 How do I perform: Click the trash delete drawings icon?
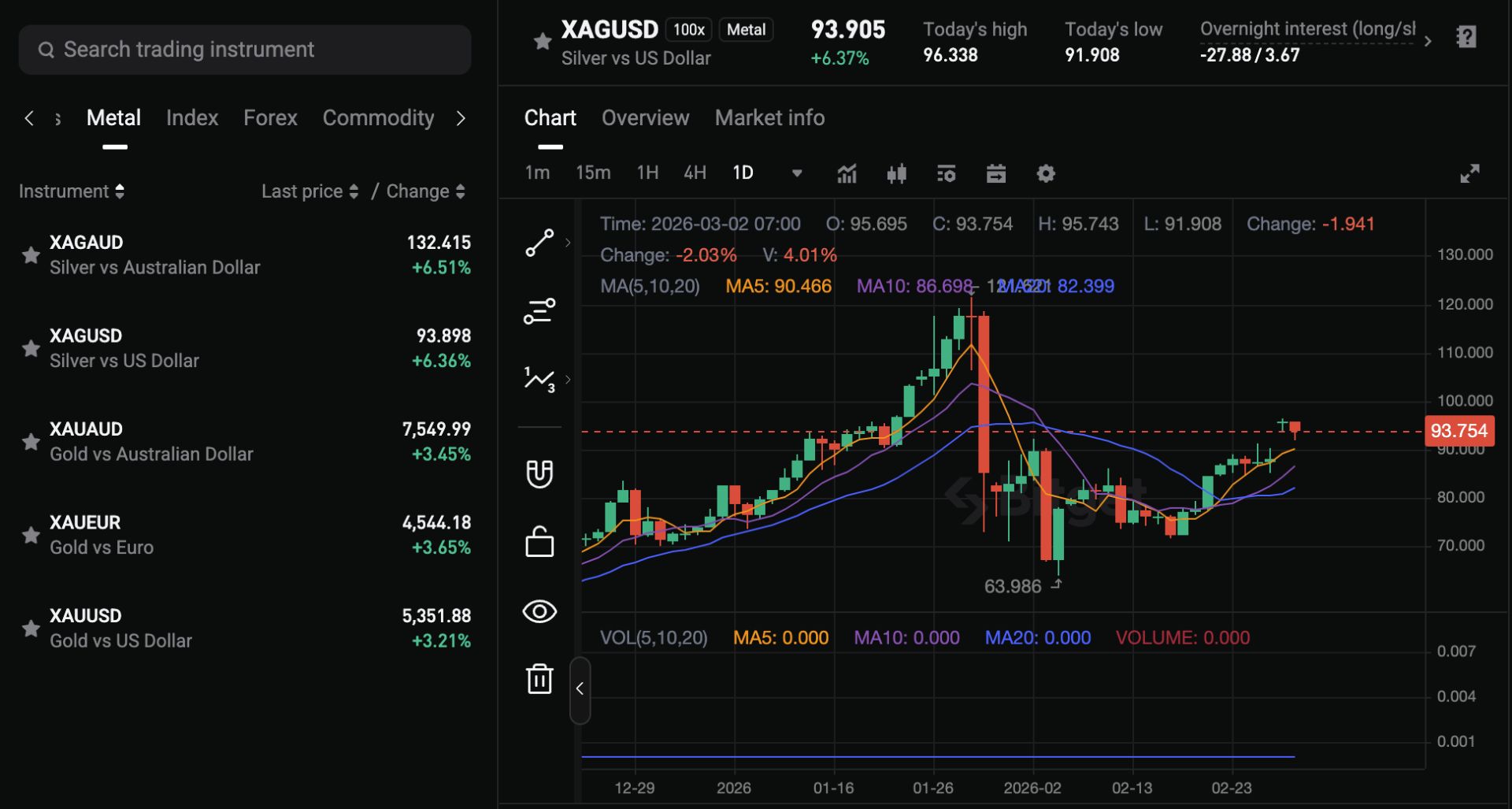[x=539, y=678]
